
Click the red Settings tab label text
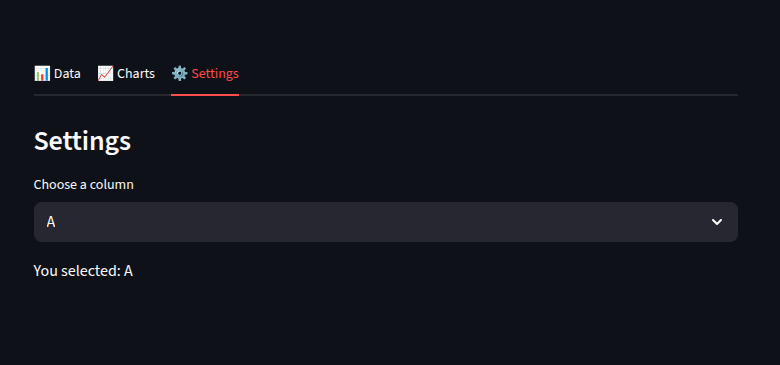click(x=215, y=74)
